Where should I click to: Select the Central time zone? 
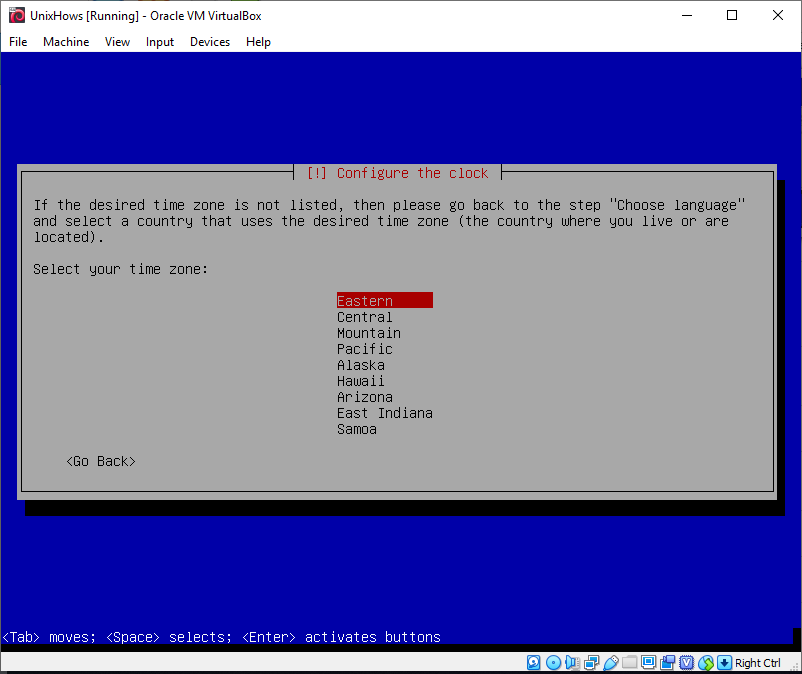tap(385, 317)
